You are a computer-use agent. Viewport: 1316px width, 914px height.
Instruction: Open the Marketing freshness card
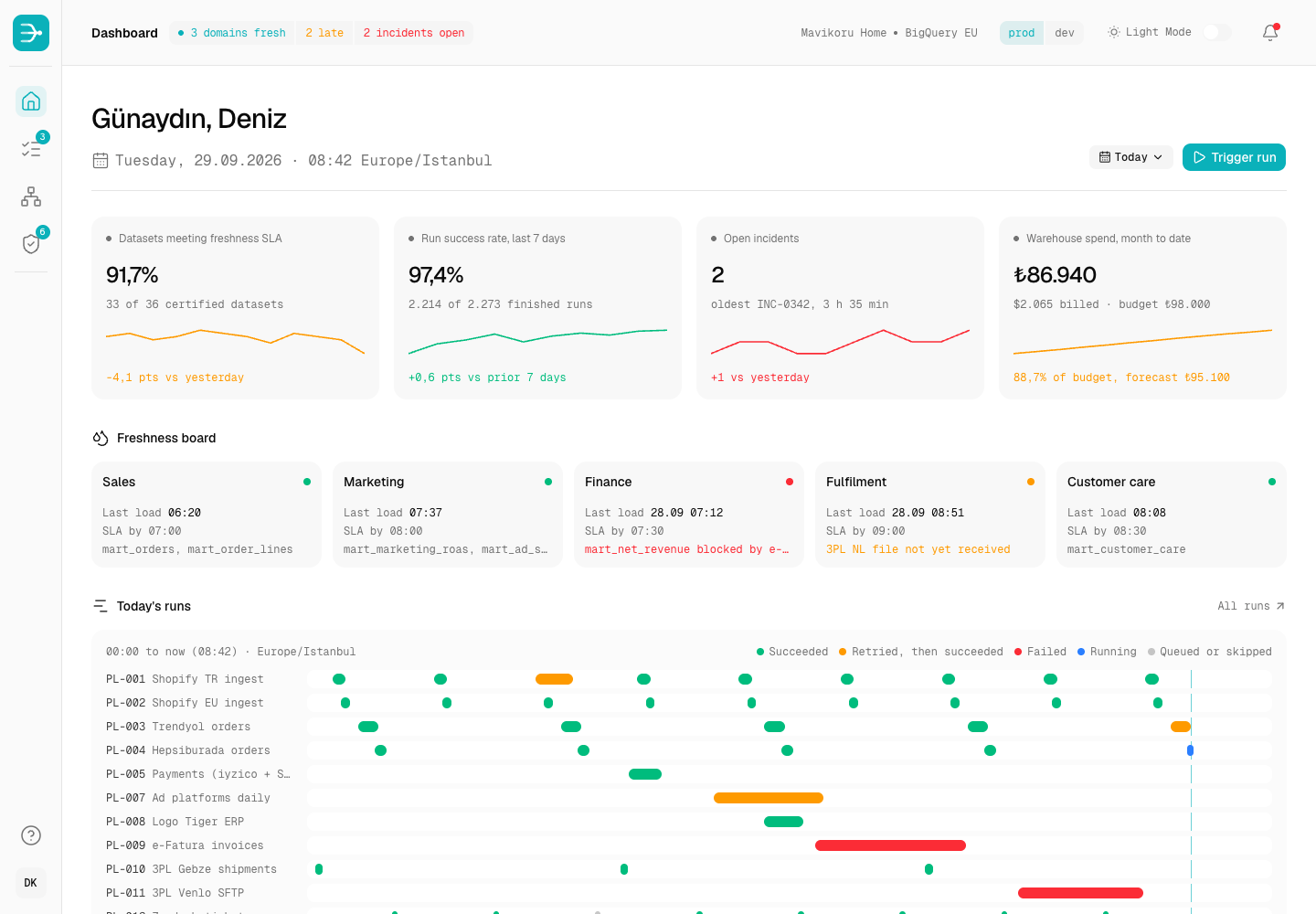(448, 515)
